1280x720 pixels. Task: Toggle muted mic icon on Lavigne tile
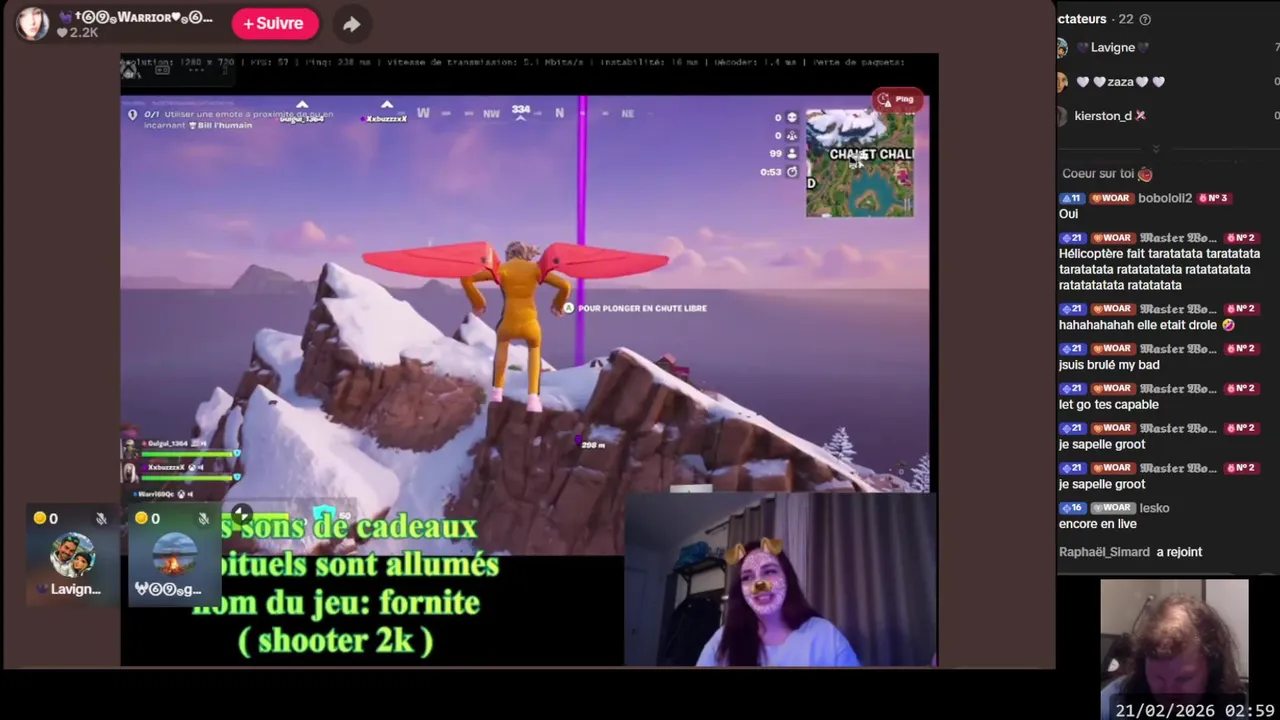point(101,519)
